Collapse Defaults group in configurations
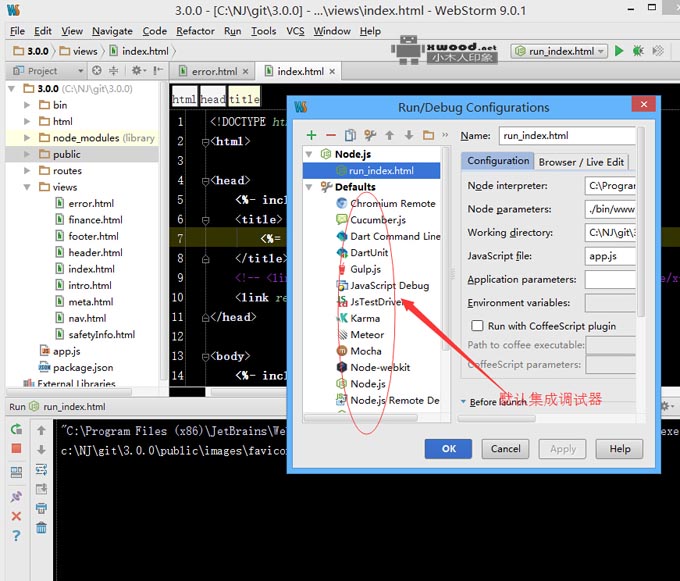Screen dimensions: 680x581 point(309,187)
